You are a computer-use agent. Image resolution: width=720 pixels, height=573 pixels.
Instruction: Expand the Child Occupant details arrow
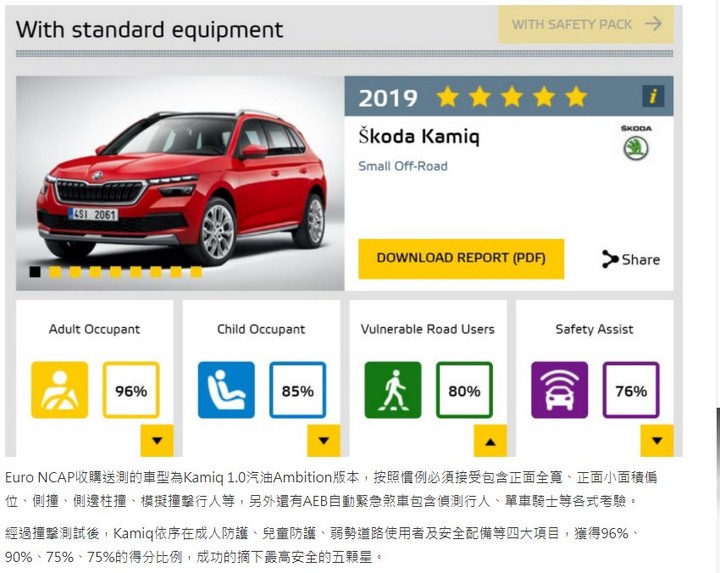[x=324, y=440]
